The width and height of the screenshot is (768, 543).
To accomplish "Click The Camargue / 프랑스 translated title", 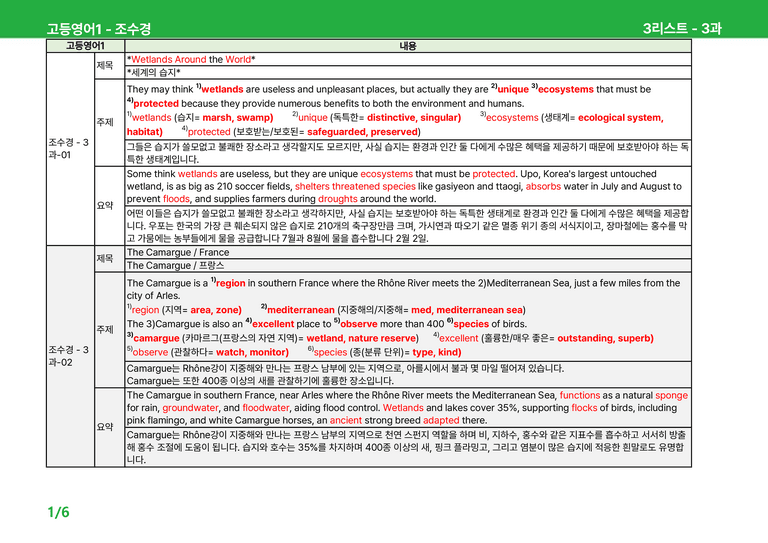I will point(175,265).
